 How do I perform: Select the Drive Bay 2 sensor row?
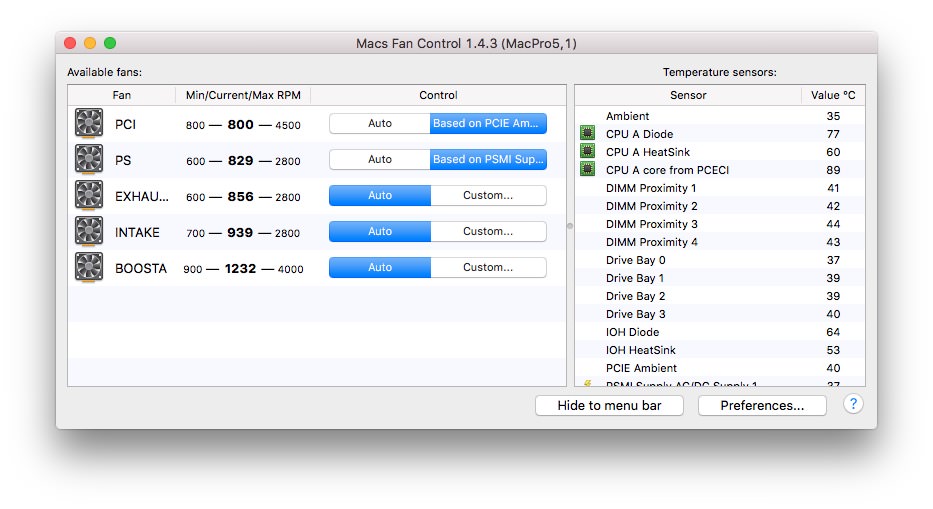(720, 296)
